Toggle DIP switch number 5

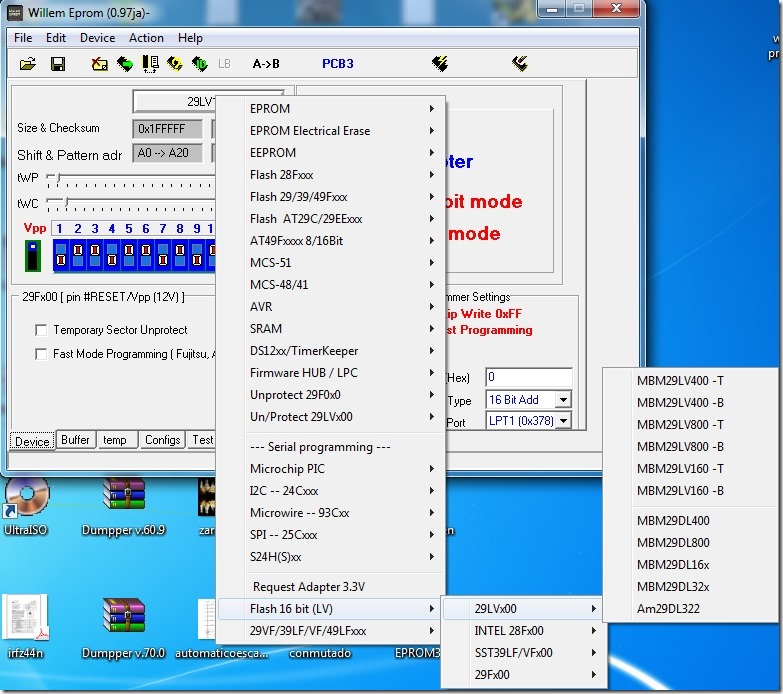click(129, 256)
